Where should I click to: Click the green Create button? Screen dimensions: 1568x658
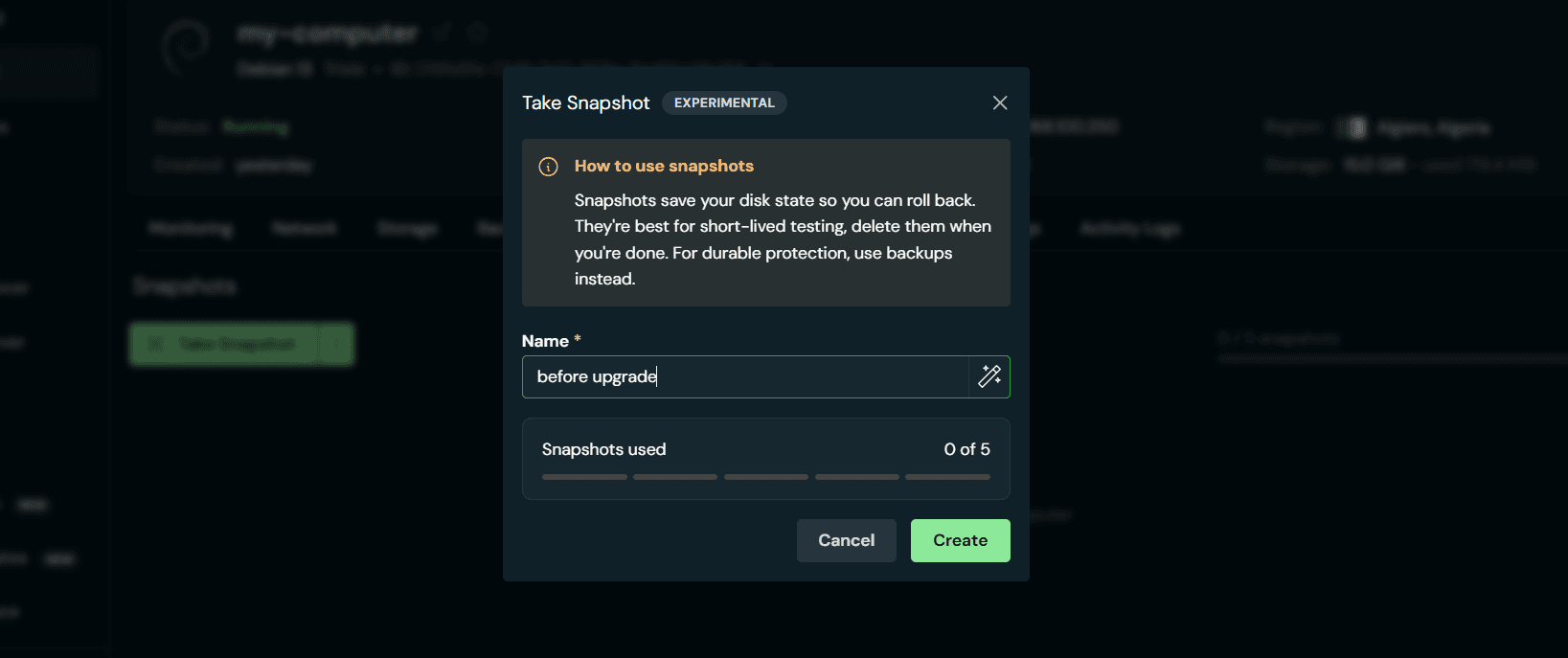point(960,540)
